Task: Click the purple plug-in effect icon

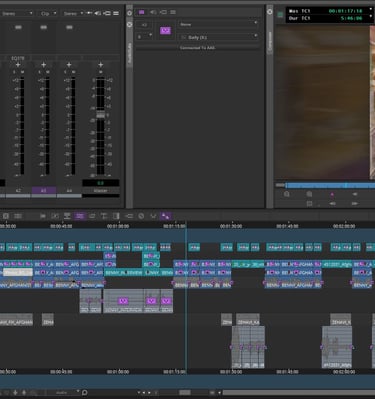Action: 165,31
